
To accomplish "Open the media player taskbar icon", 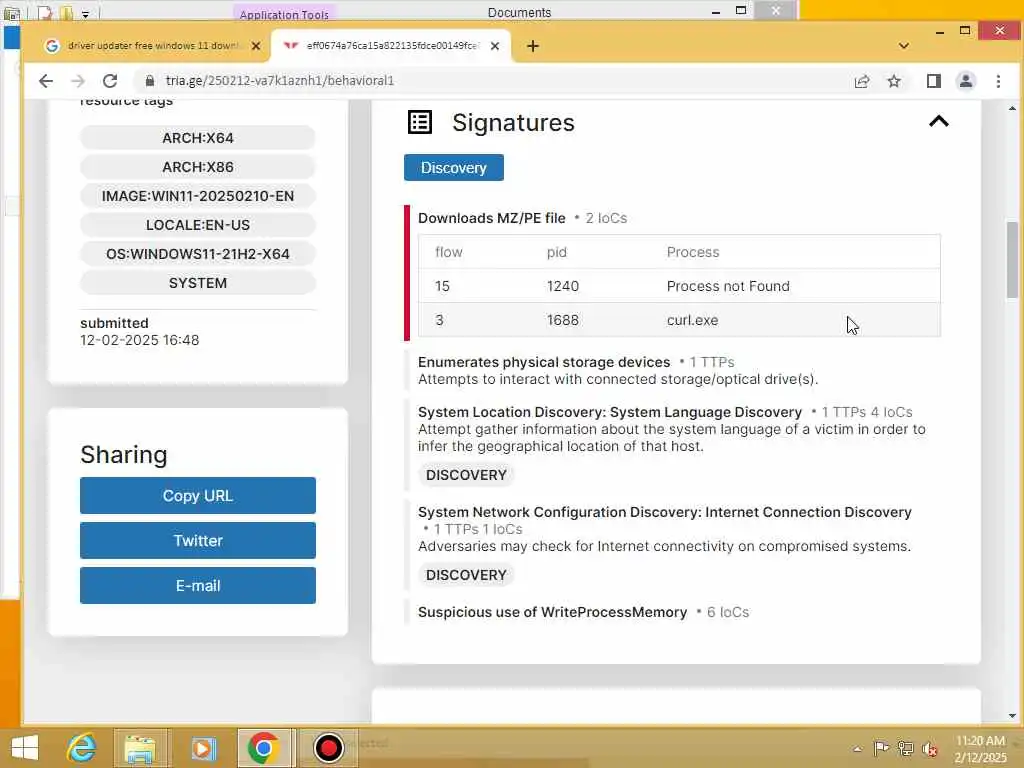I will pyautogui.click(x=203, y=748).
